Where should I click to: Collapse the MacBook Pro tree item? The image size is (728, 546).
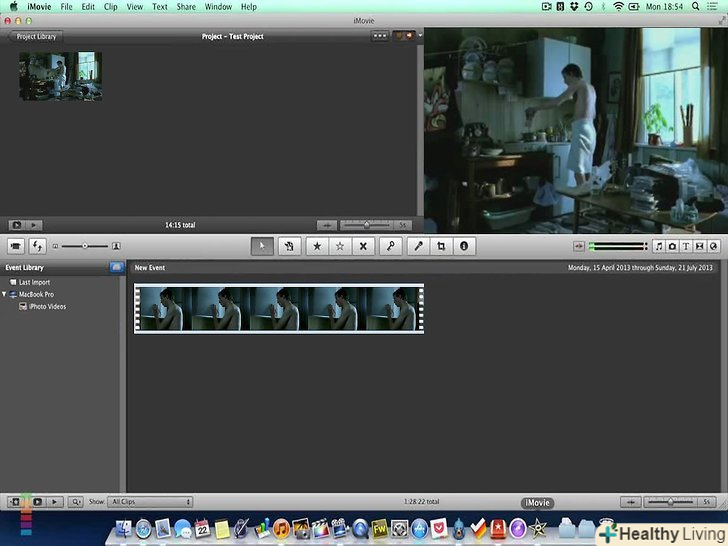tap(5, 295)
